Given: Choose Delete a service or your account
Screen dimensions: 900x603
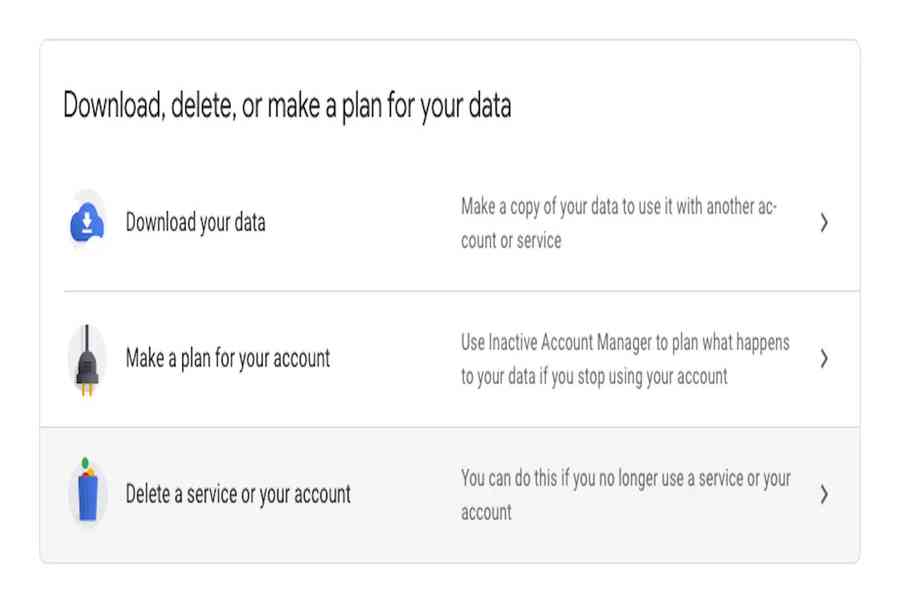Looking at the screenshot, I should click(238, 494).
